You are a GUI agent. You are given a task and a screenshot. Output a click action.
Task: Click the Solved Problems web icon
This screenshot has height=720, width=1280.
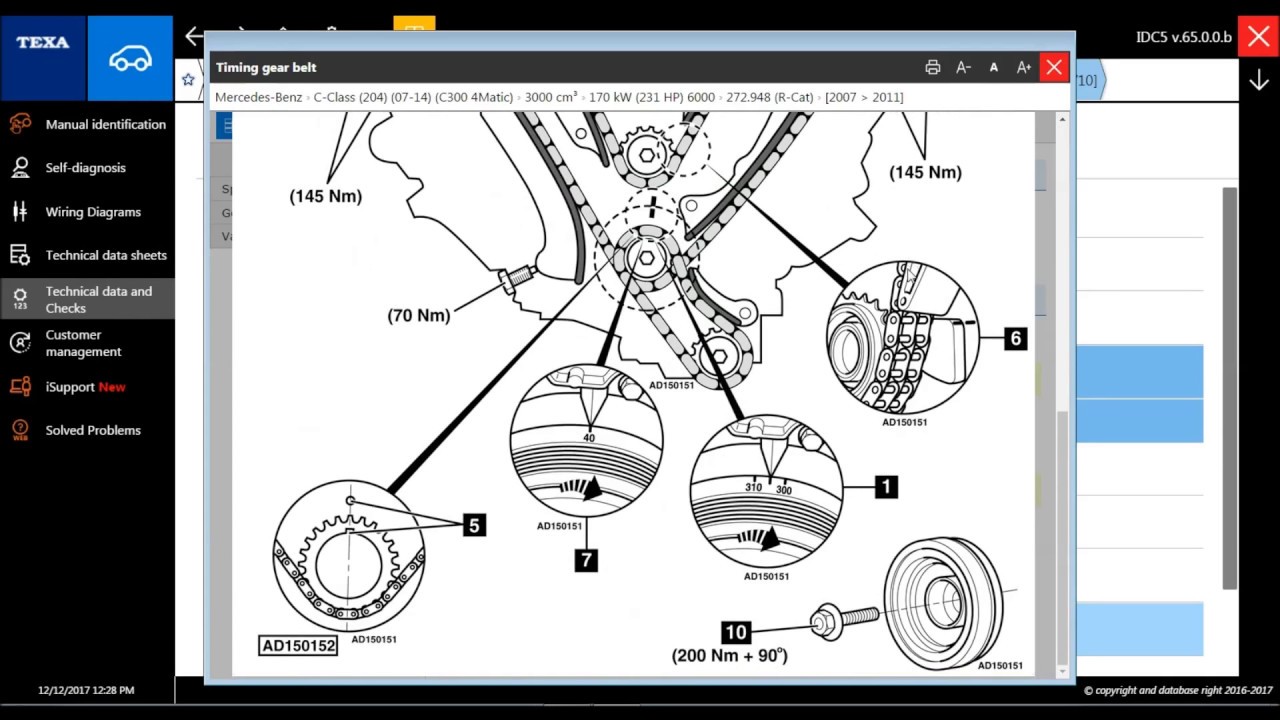(20, 430)
